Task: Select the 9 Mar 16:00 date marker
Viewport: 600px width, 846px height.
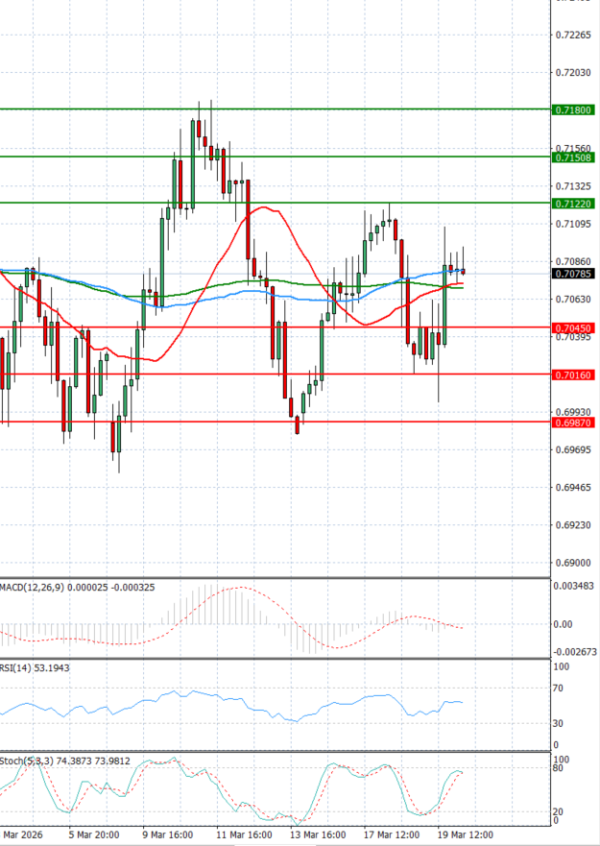Action: [168, 833]
